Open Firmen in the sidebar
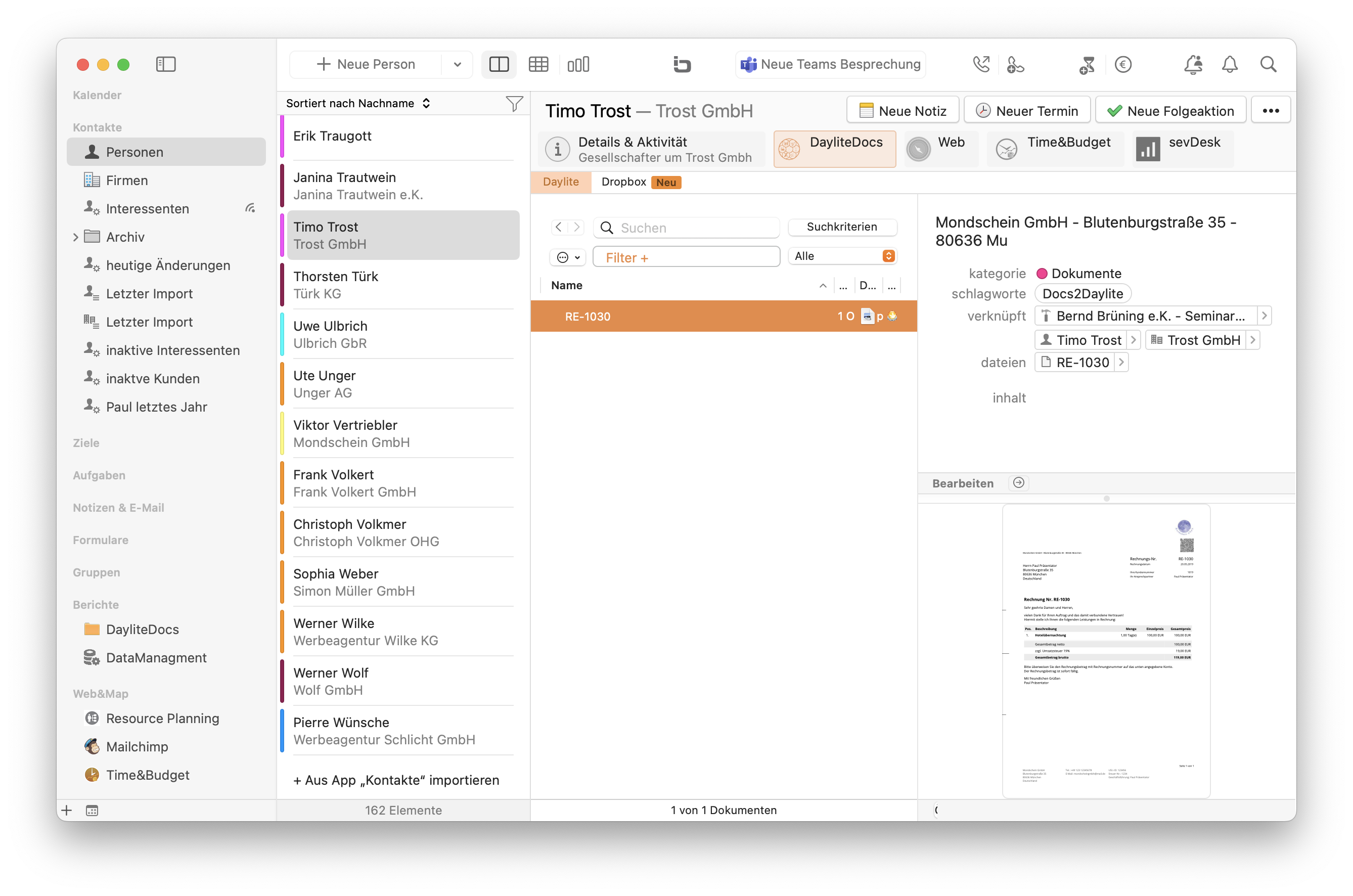 pyautogui.click(x=166, y=181)
